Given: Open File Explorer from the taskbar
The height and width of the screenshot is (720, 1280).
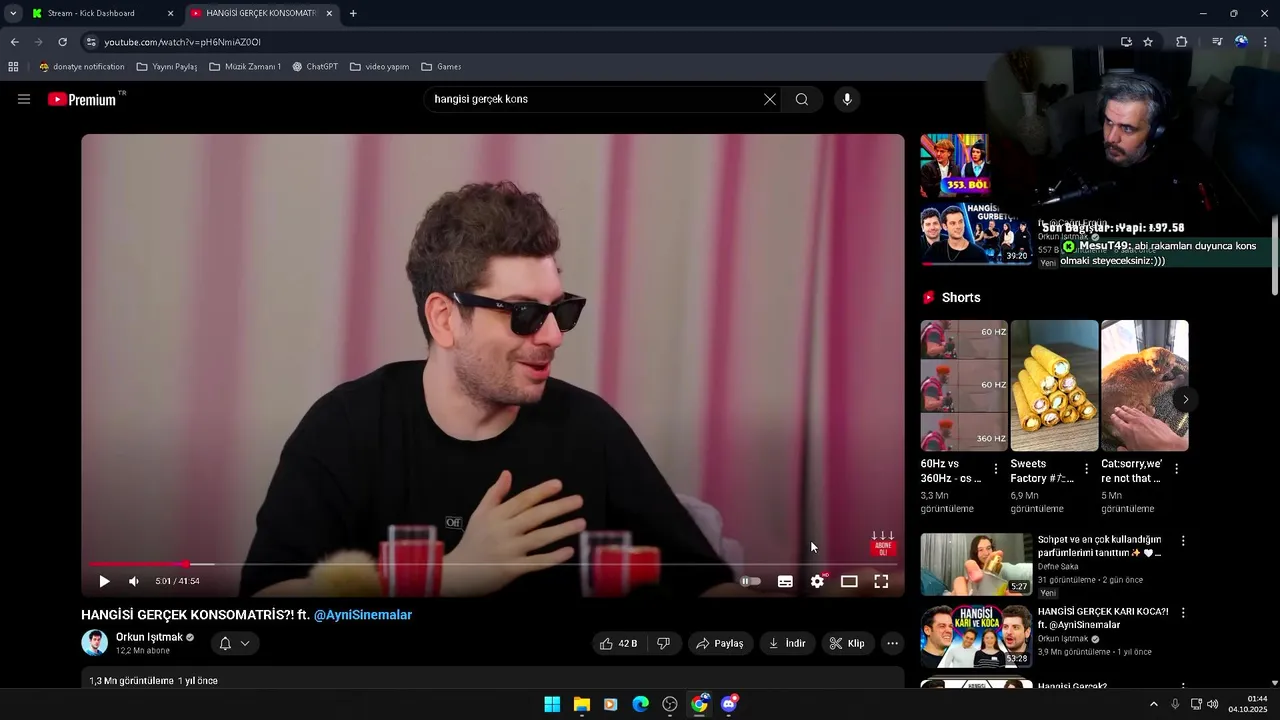Looking at the screenshot, I should [x=581, y=704].
